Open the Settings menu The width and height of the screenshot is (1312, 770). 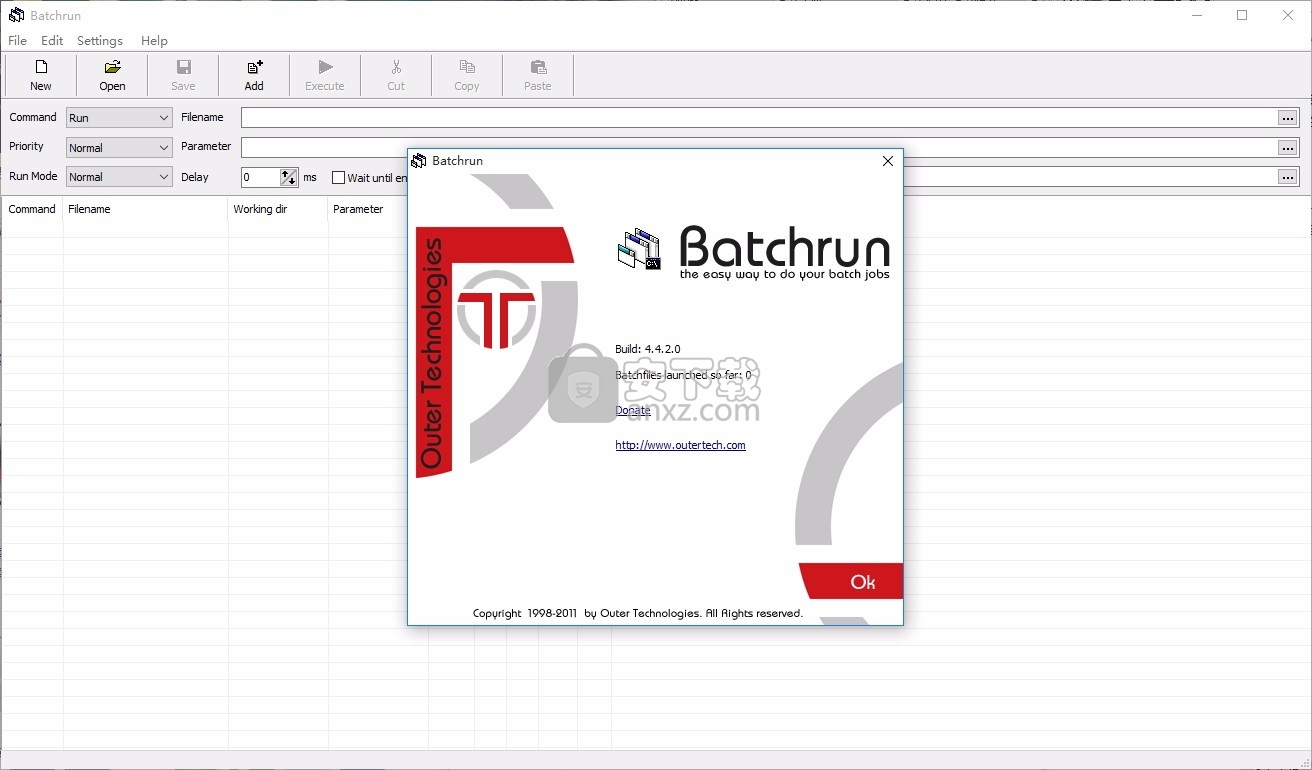coord(100,41)
